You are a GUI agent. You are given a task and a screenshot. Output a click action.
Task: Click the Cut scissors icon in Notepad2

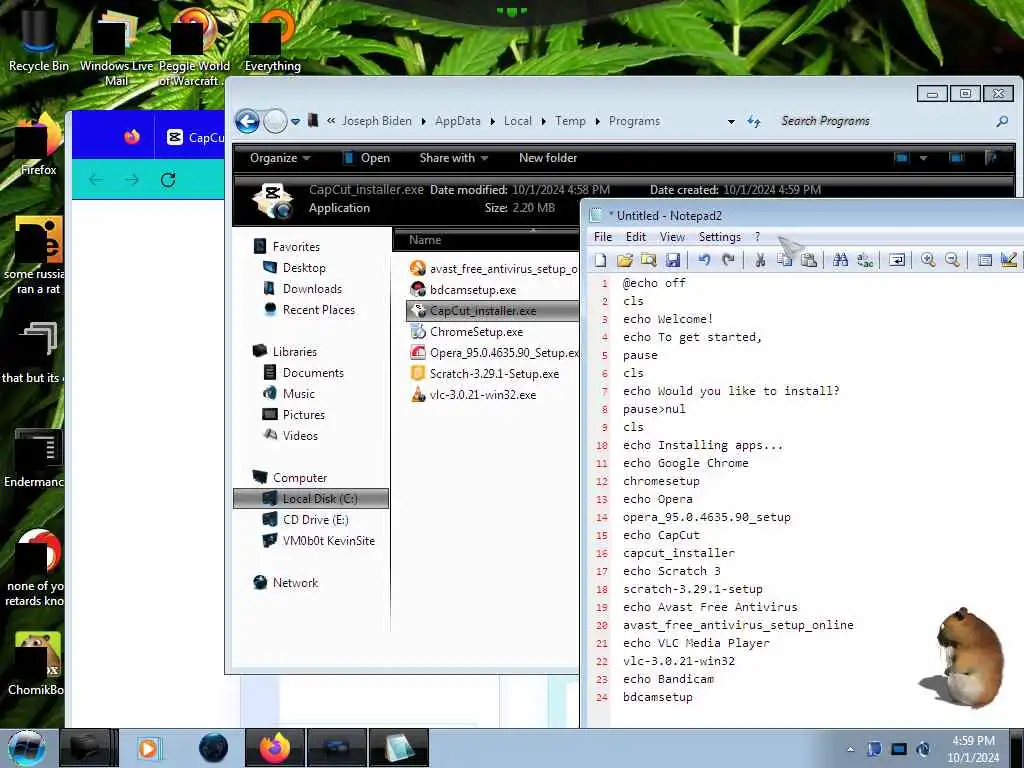click(x=760, y=261)
